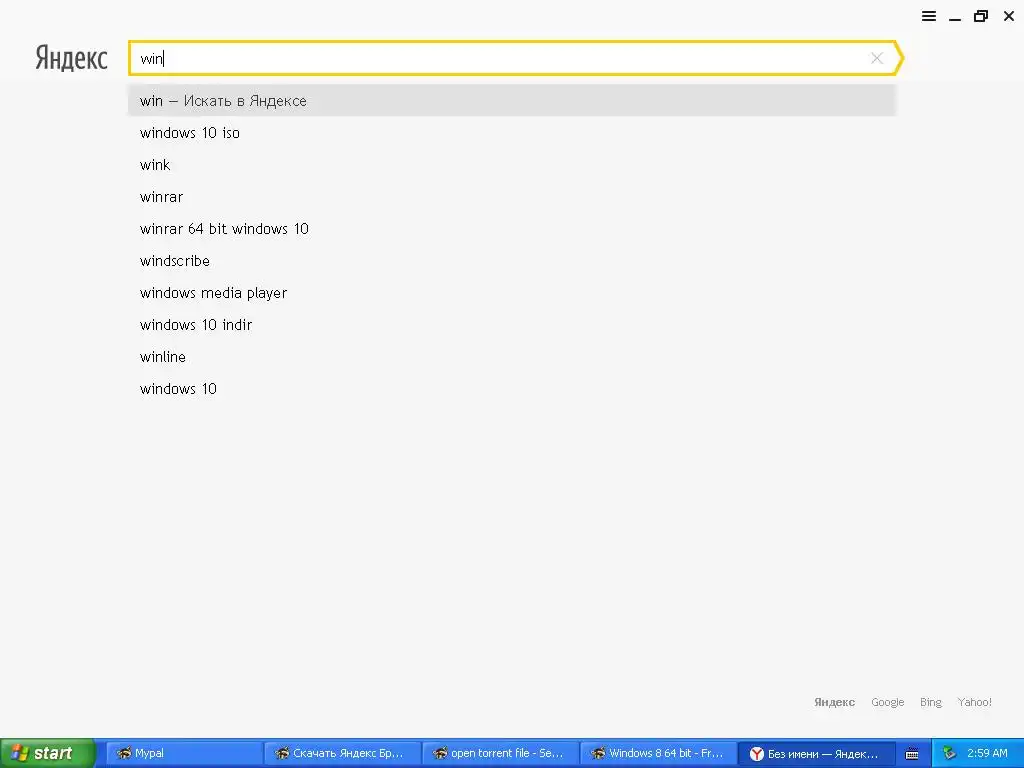The image size is (1024, 768).
Task: Close the Yandex browser window
Action: tap(1008, 16)
